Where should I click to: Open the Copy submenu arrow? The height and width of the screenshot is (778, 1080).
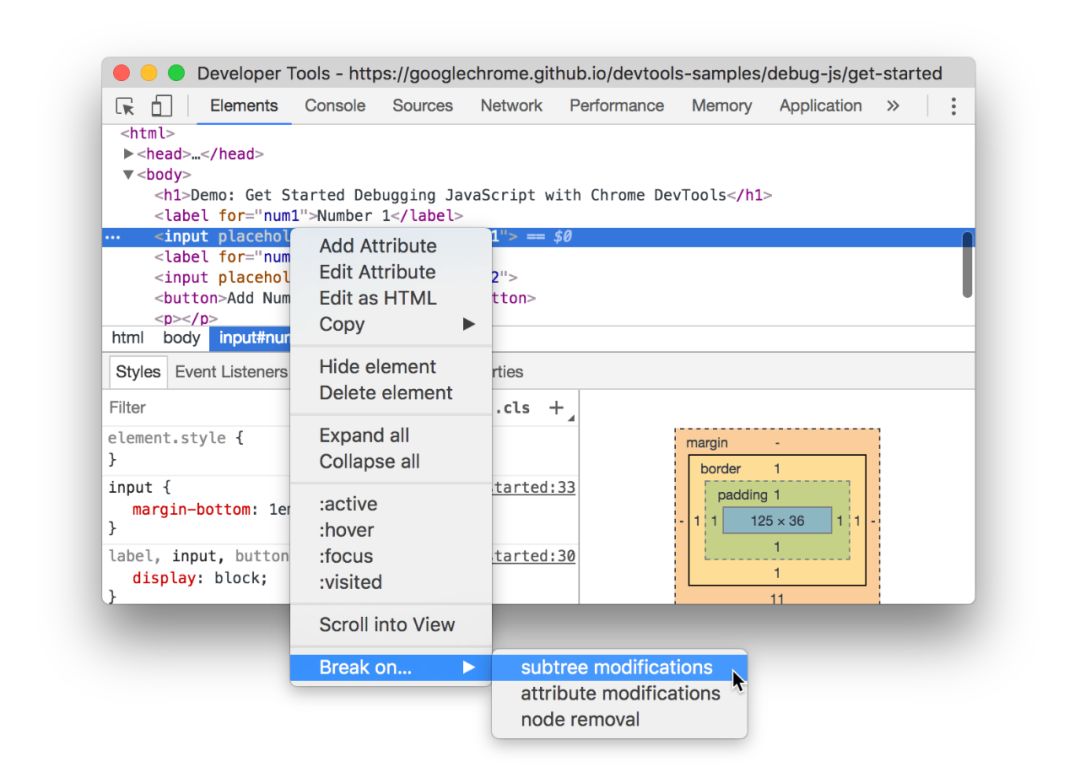[469, 324]
